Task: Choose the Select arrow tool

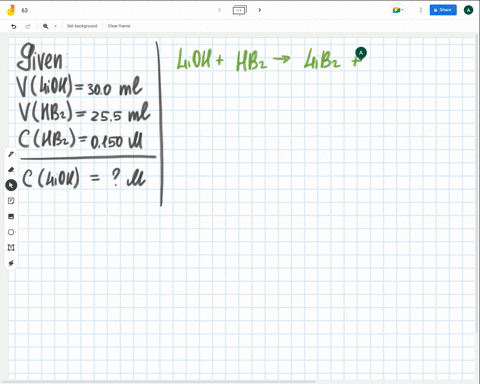Action: 11,185
